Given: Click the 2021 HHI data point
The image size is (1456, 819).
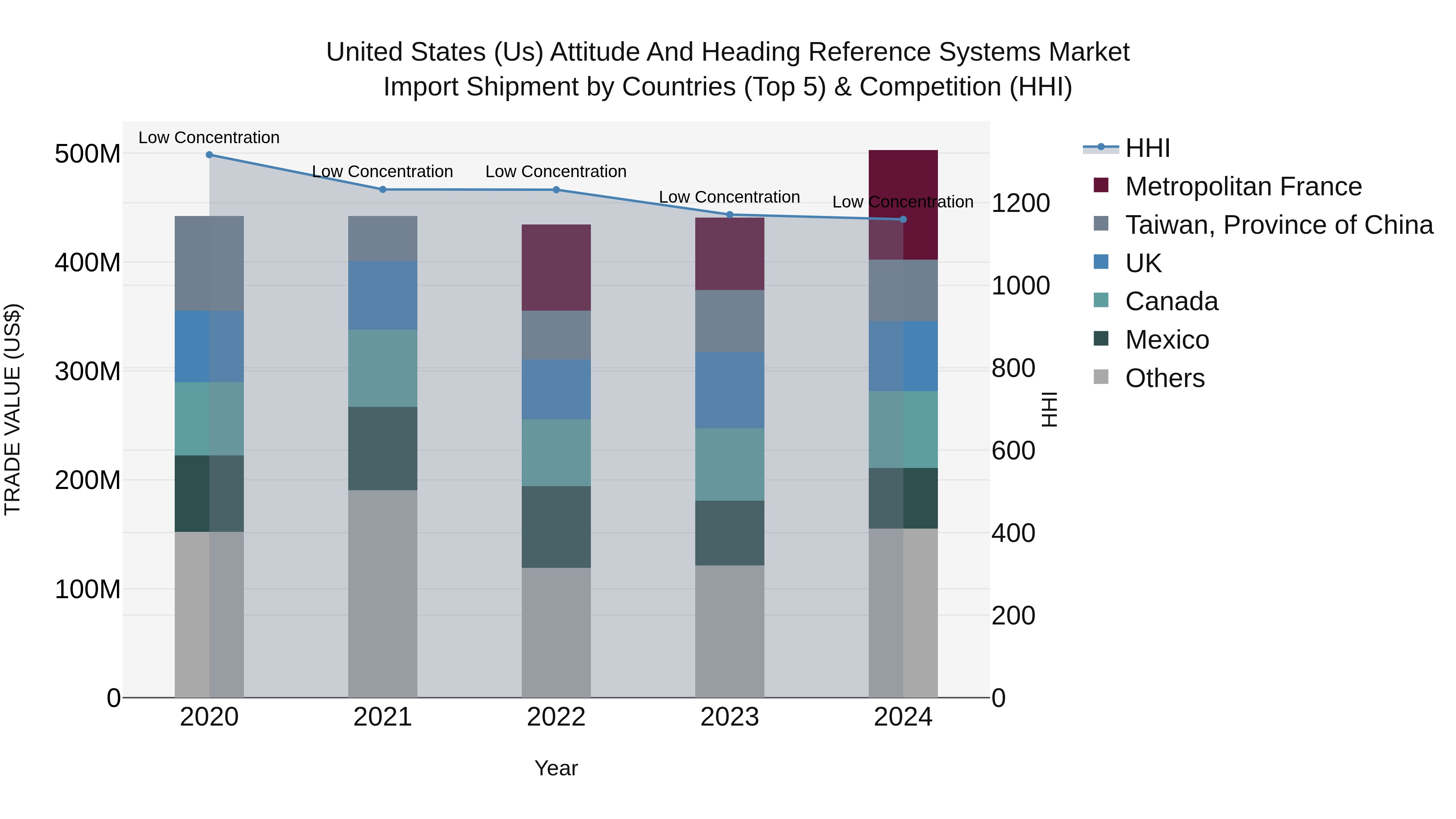Looking at the screenshot, I should click(383, 189).
